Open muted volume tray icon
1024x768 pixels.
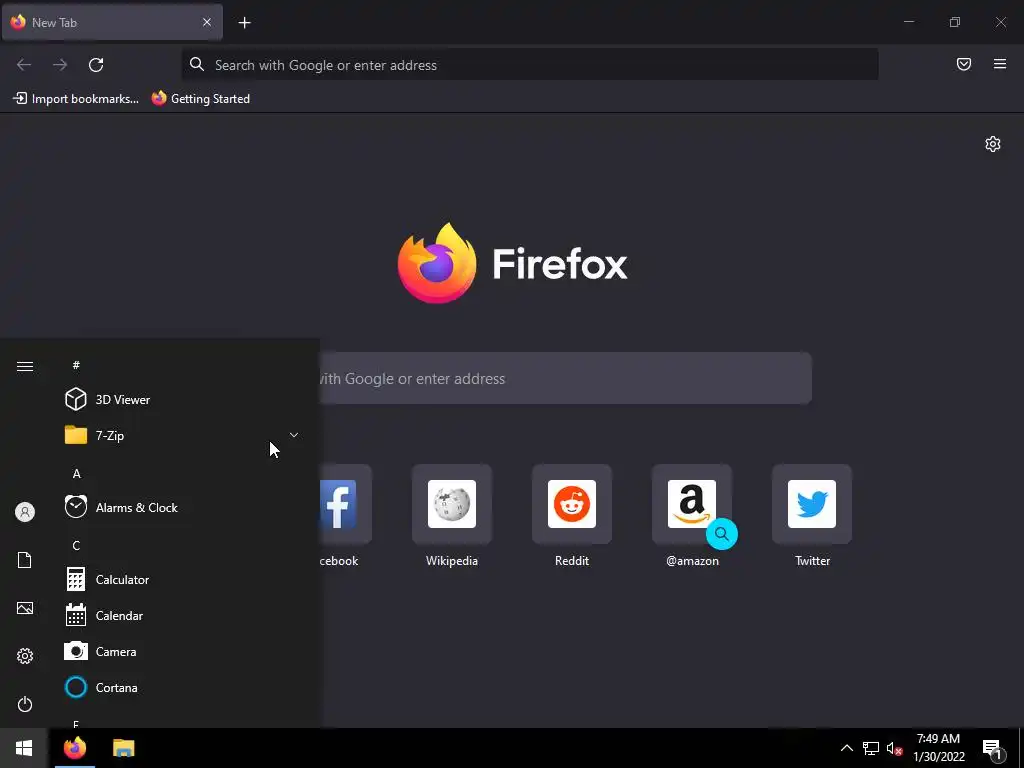point(895,748)
